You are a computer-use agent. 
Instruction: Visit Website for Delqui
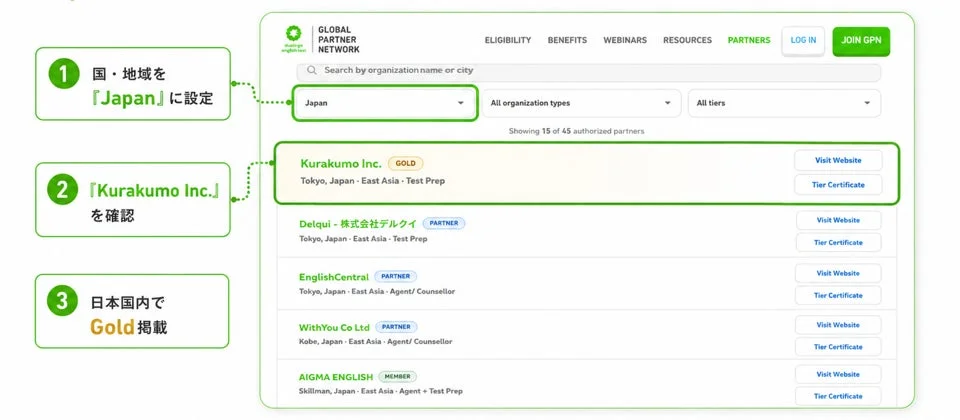point(838,220)
